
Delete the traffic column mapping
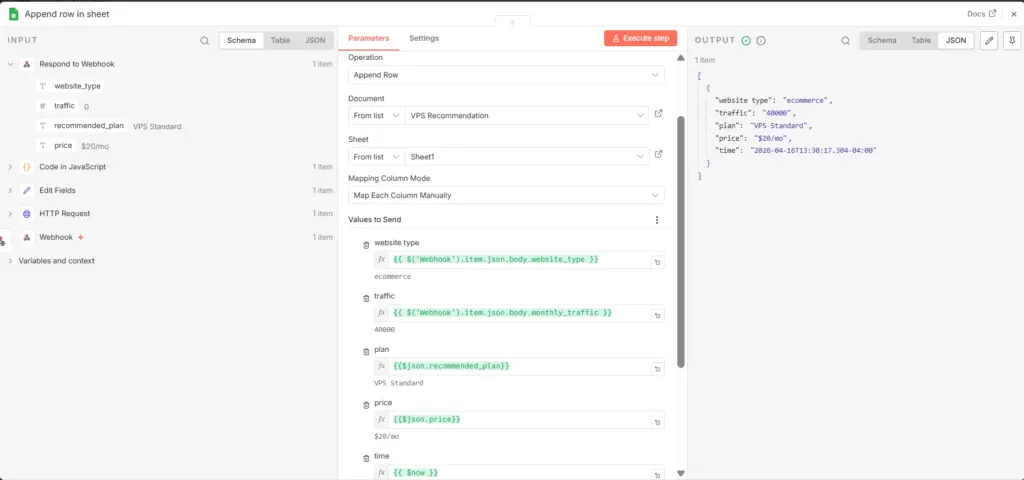[x=366, y=298]
